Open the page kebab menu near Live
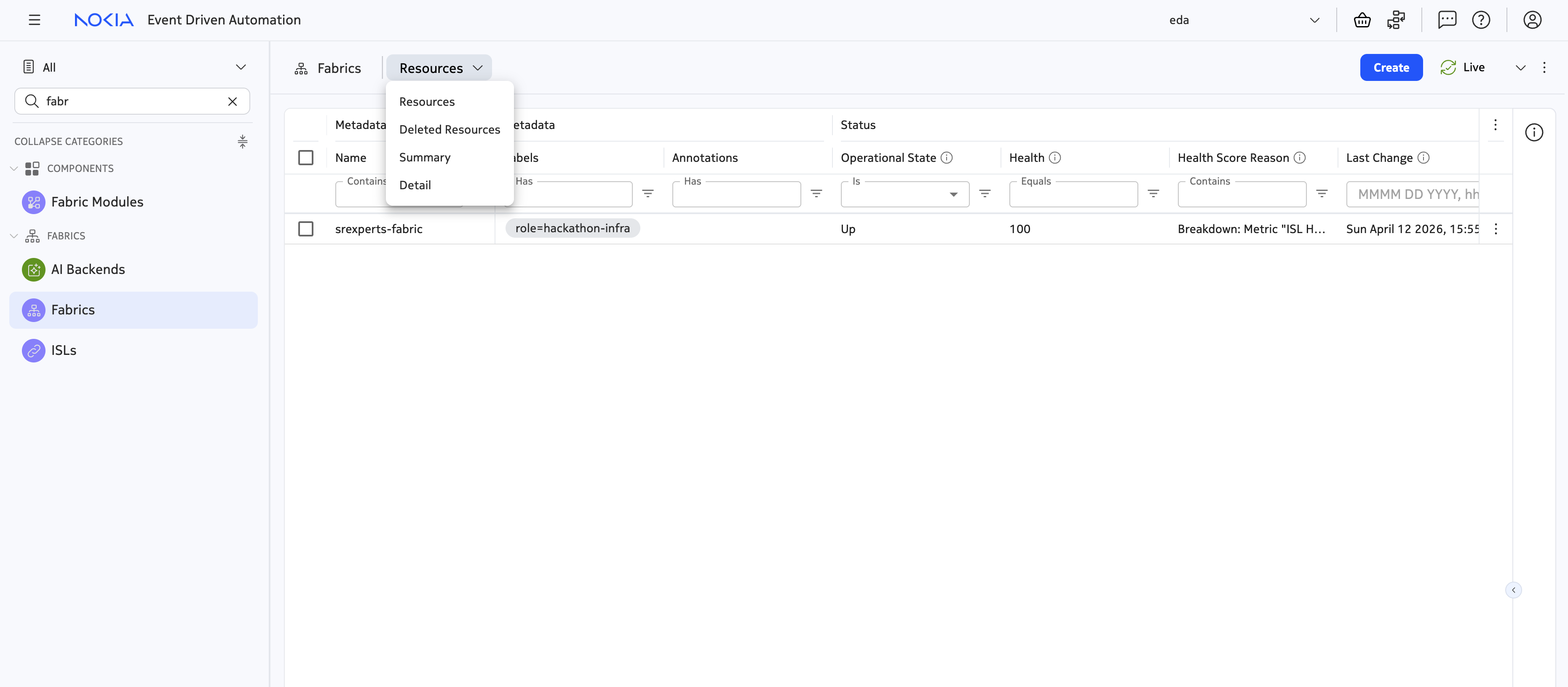The image size is (1568, 687). point(1544,67)
